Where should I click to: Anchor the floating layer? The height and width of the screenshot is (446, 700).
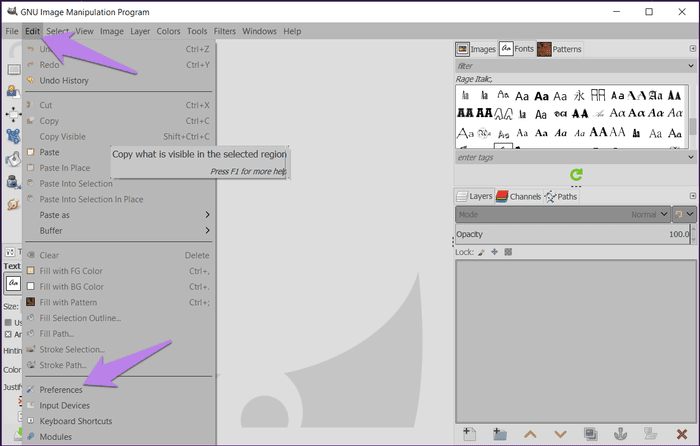tap(621, 434)
